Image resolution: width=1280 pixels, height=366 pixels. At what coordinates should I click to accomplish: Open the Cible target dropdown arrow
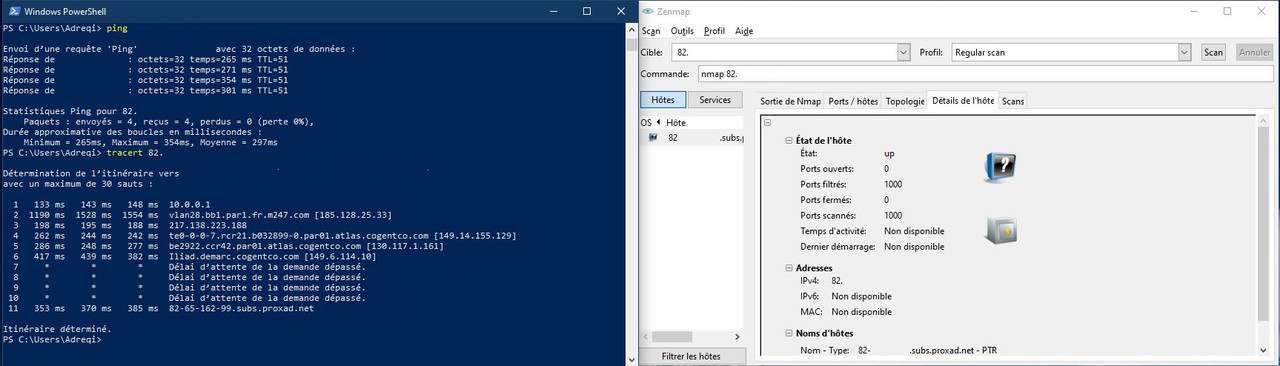point(903,52)
